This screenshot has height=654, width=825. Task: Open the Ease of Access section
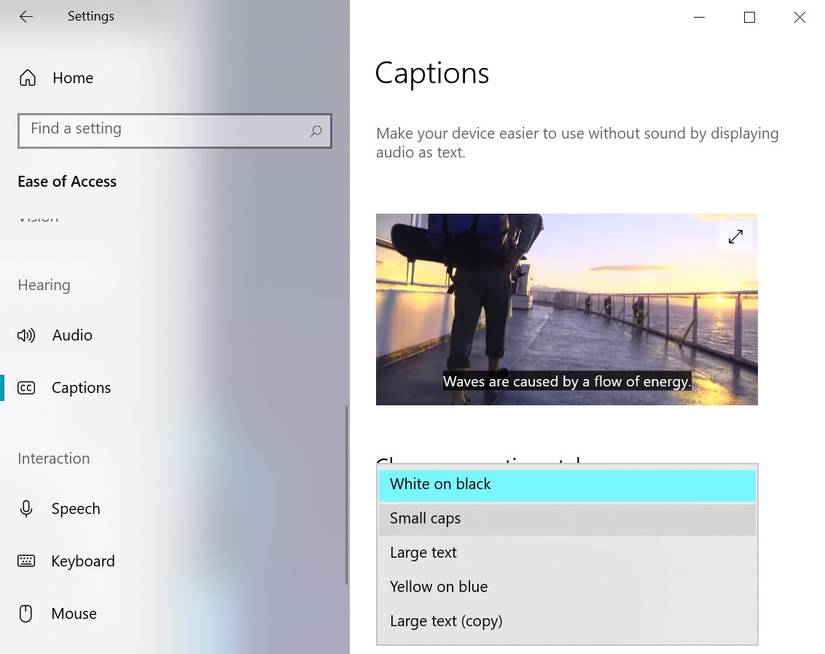pyautogui.click(x=66, y=181)
